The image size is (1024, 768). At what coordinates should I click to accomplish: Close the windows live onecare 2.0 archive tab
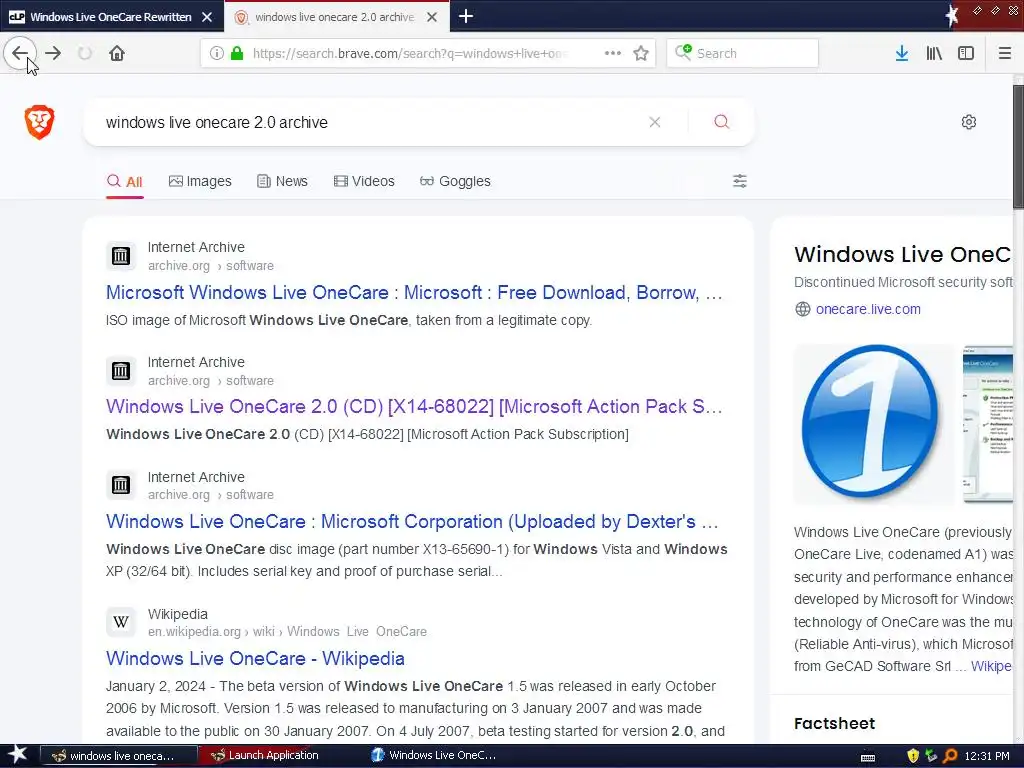coord(432,17)
